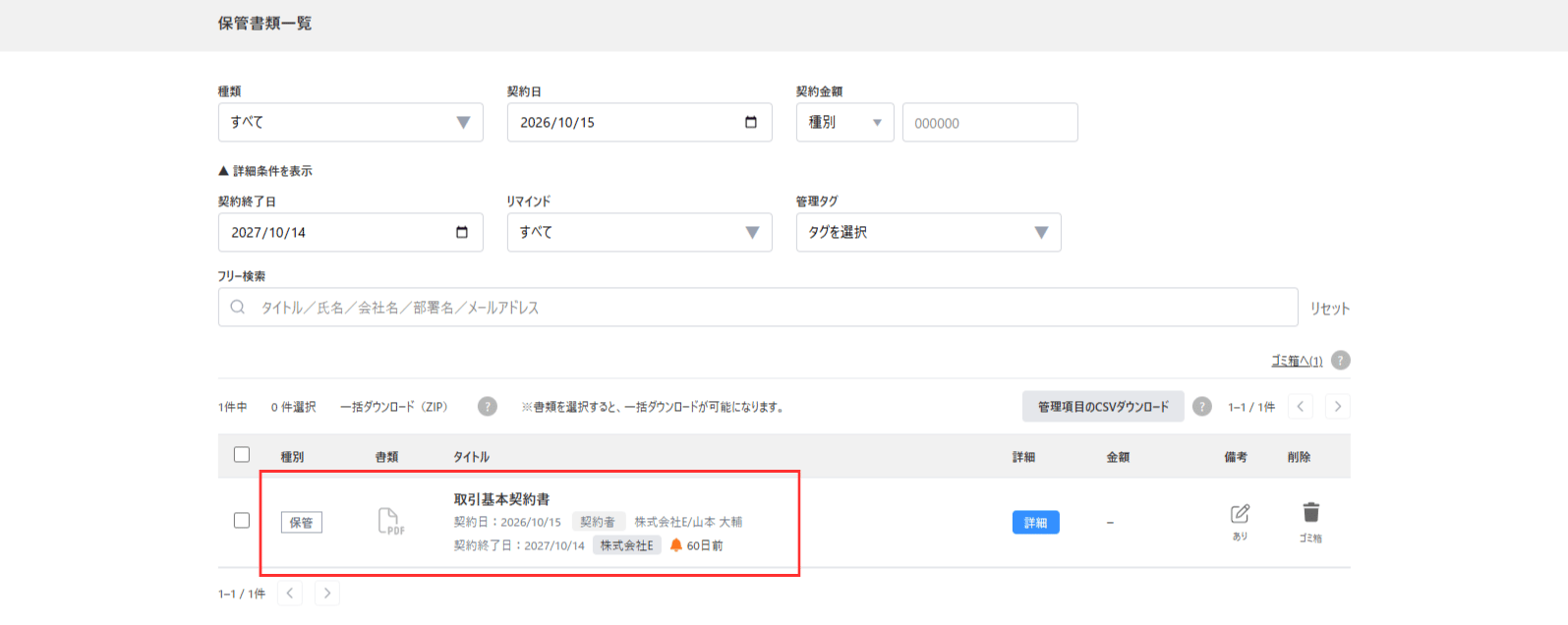Click the calendar icon in 契約終了日 field
The width and height of the screenshot is (1568, 625).
(462, 232)
